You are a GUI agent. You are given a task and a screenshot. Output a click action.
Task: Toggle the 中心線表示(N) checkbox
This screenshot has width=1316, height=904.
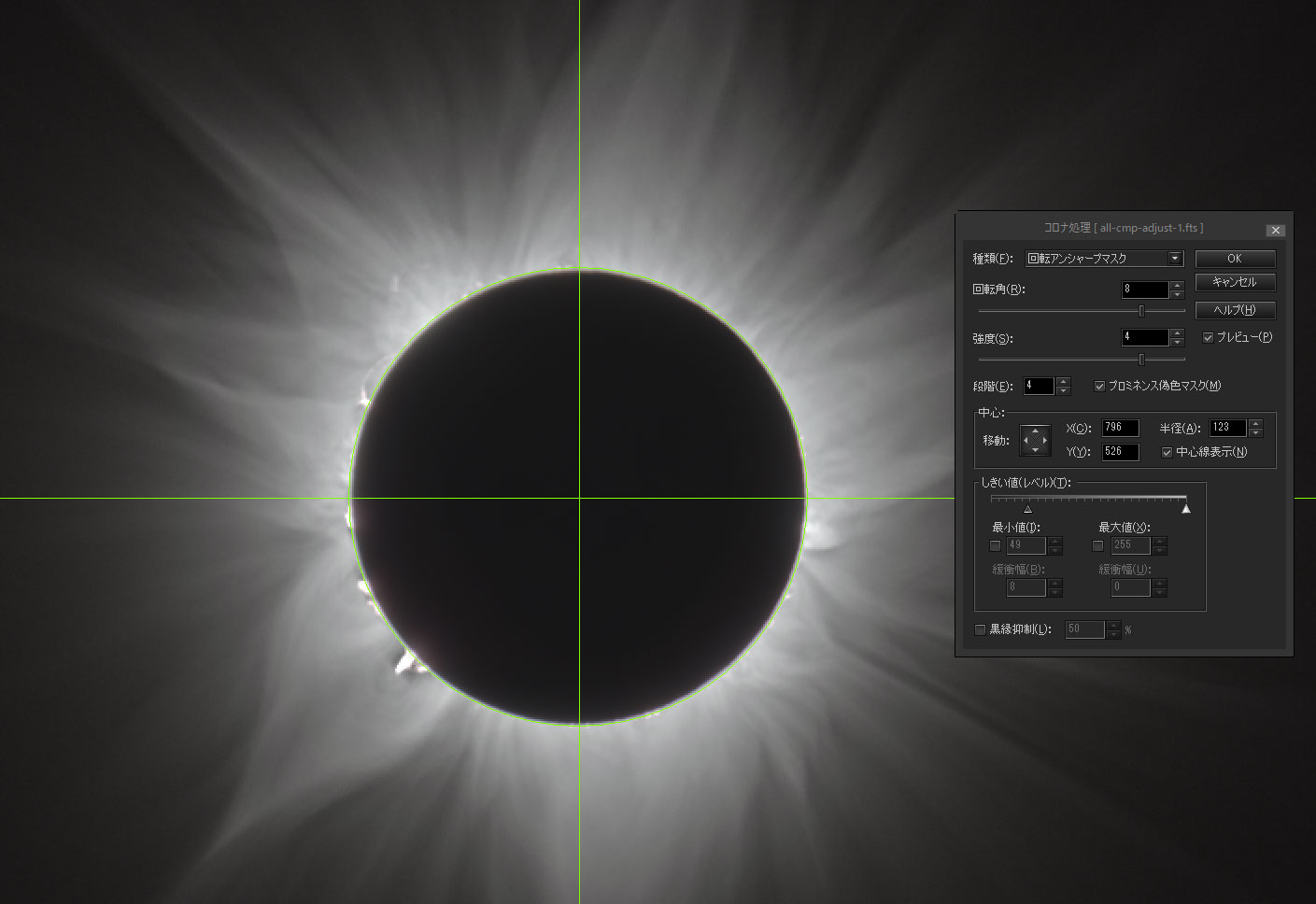tap(1167, 452)
